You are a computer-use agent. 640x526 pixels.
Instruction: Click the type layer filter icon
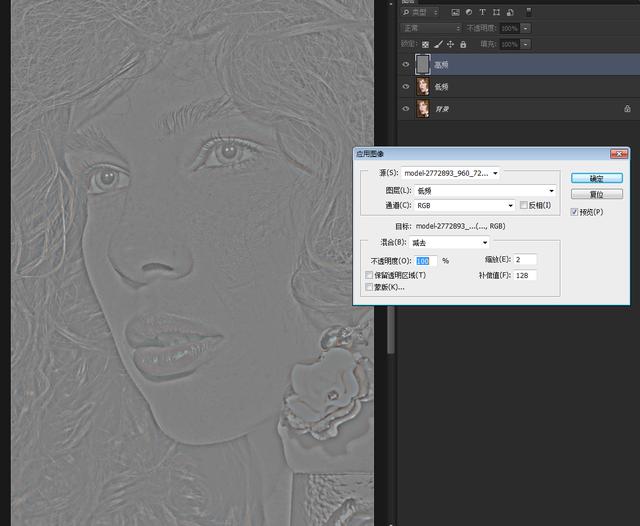(x=483, y=12)
